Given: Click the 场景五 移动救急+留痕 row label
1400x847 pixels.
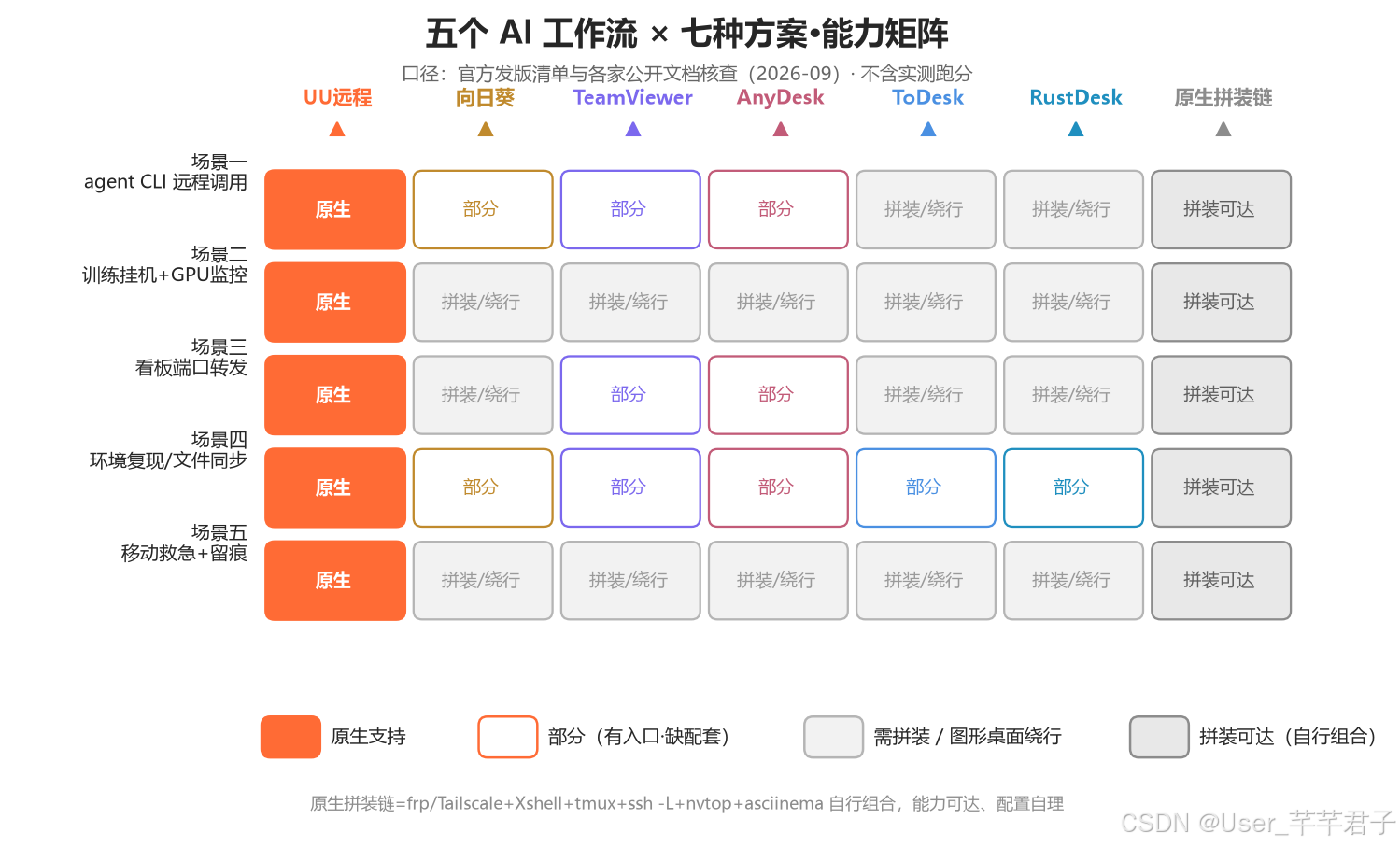Looking at the screenshot, I should [184, 543].
